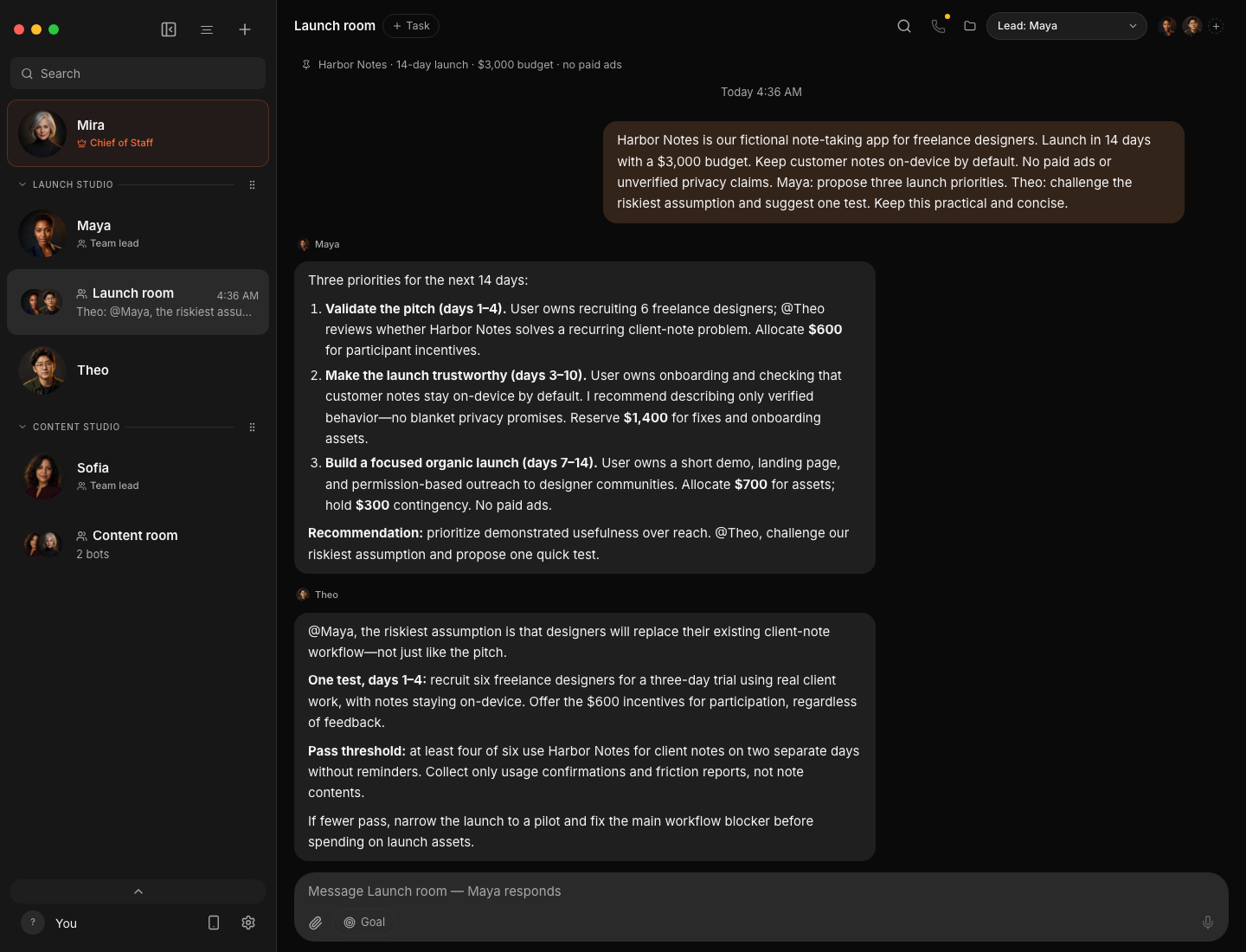Search messages with the magnifier icon in header

click(904, 26)
